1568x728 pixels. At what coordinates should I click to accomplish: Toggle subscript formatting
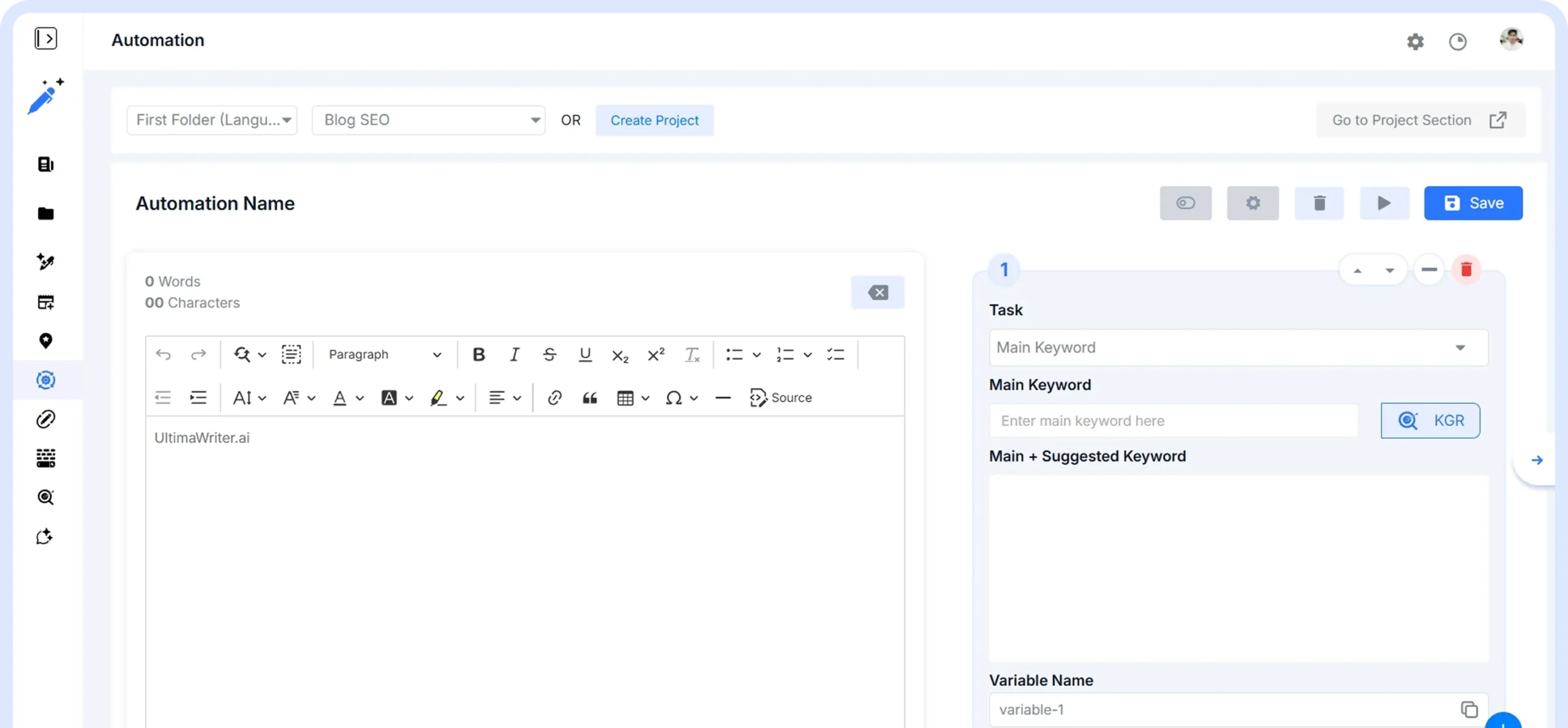click(620, 355)
